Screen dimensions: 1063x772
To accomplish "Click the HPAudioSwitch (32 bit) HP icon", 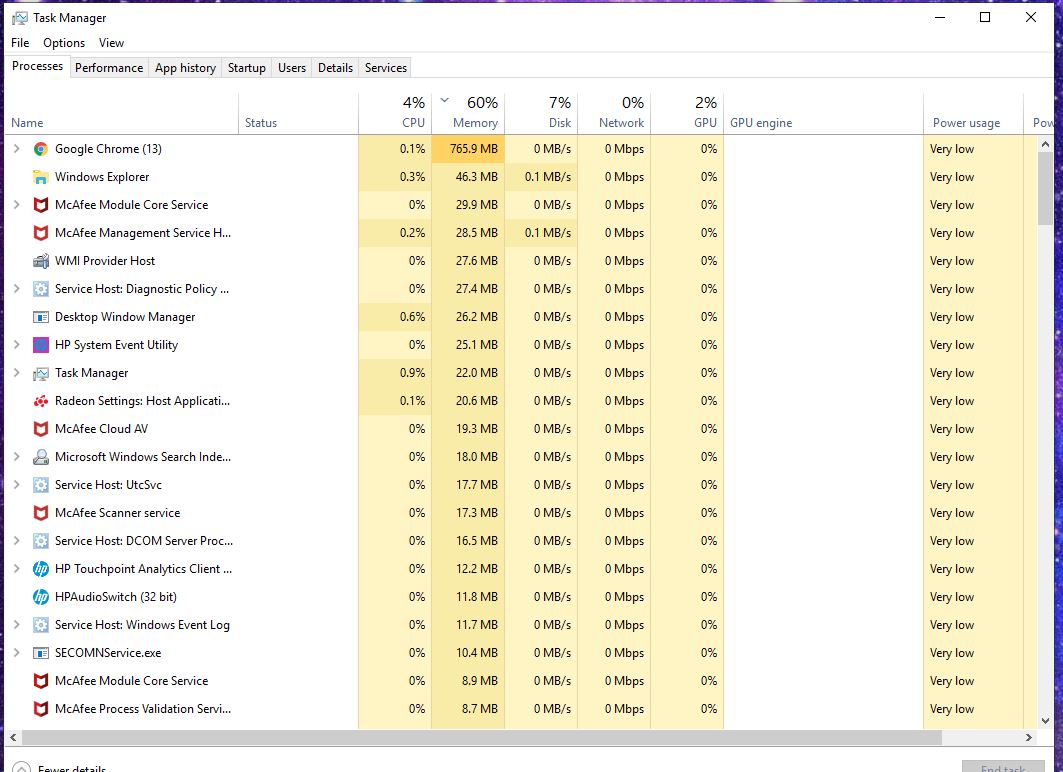I will click(41, 597).
